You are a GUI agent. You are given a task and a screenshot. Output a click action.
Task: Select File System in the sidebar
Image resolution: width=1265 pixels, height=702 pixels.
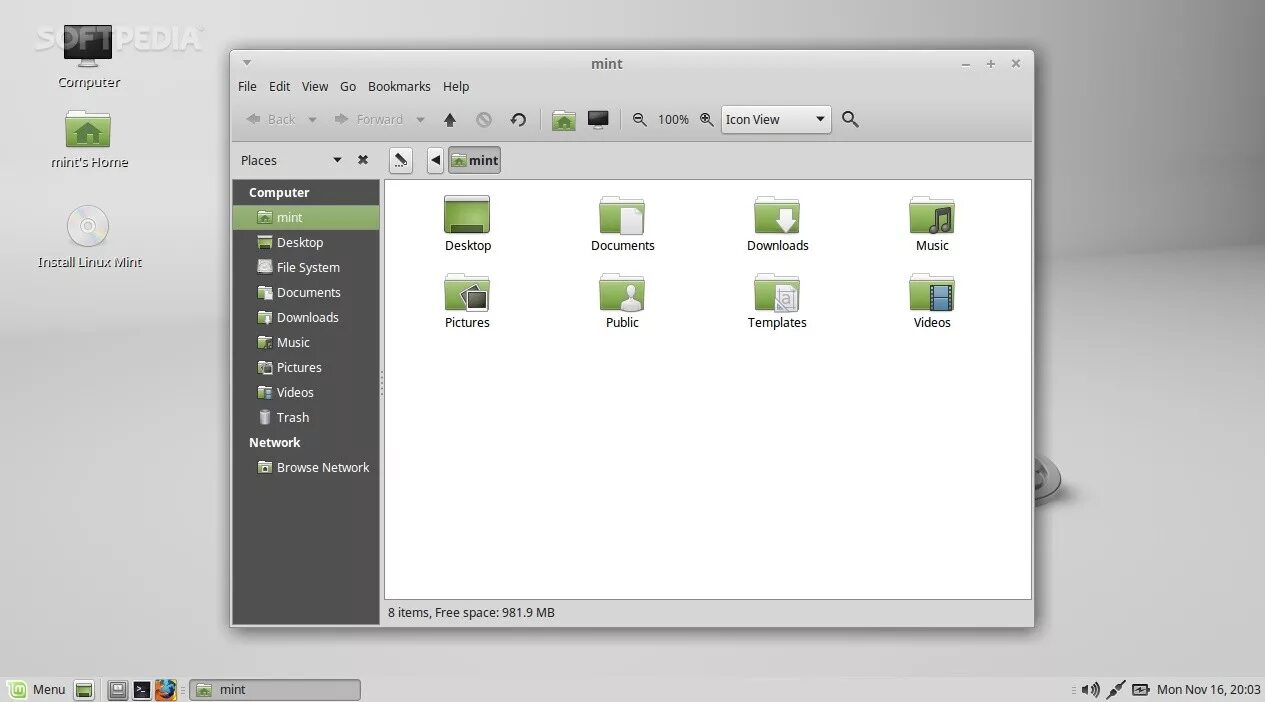[306, 267]
